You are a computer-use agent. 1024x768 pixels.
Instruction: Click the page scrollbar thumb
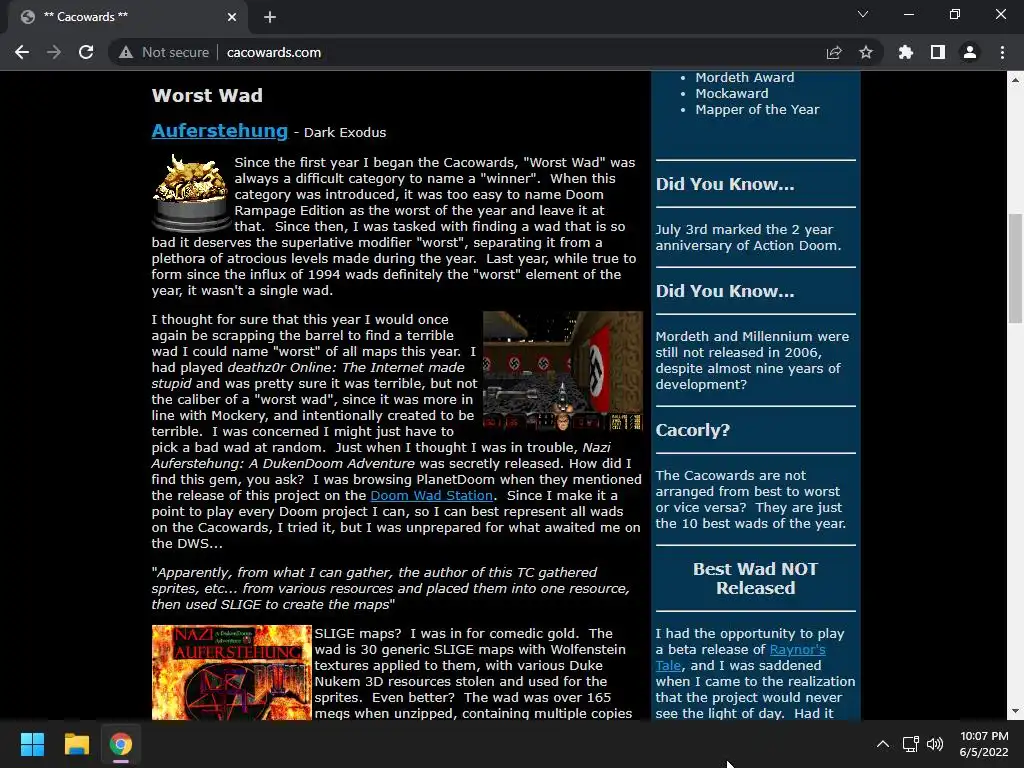(x=1015, y=268)
